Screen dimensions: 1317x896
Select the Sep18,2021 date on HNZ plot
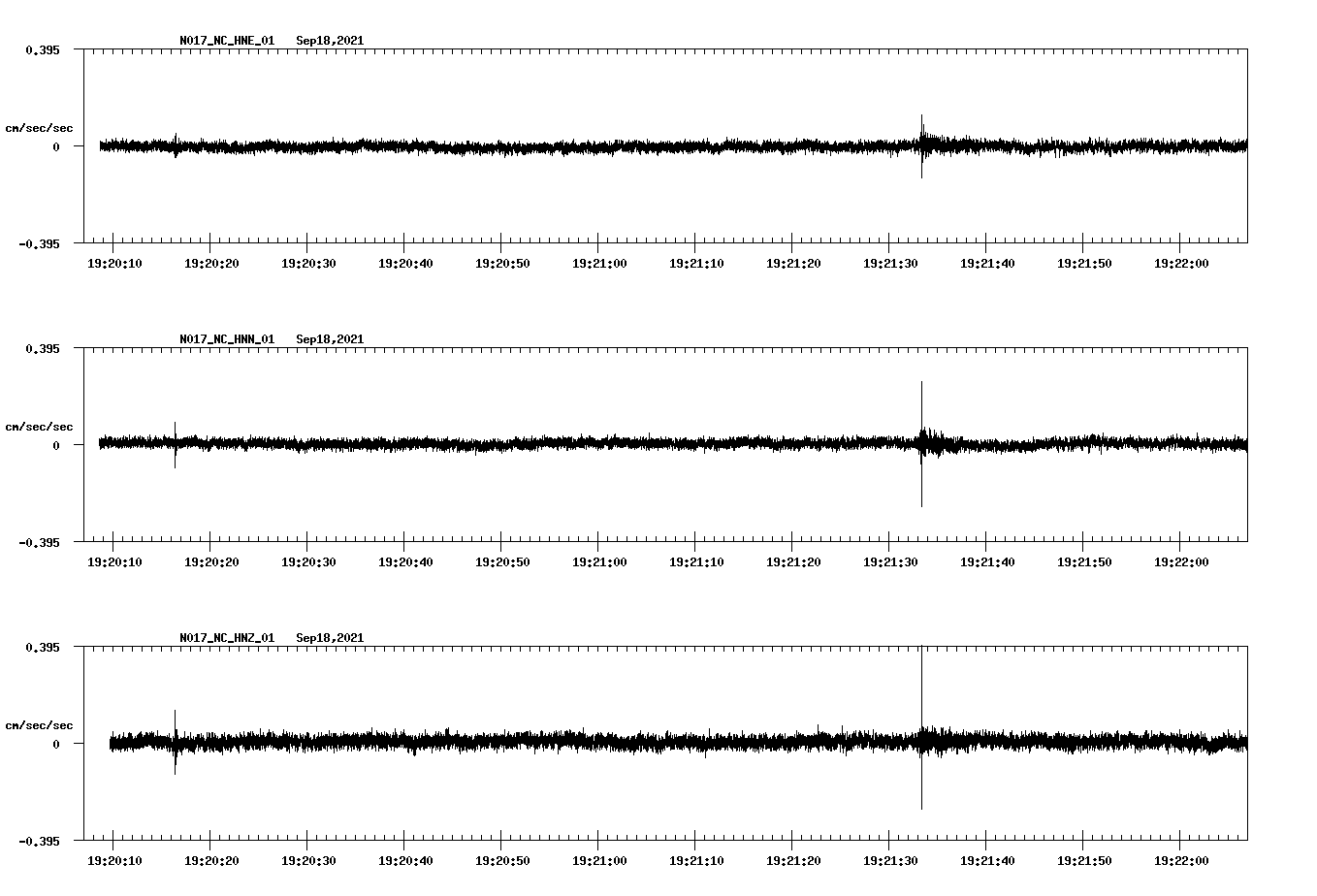(x=330, y=638)
